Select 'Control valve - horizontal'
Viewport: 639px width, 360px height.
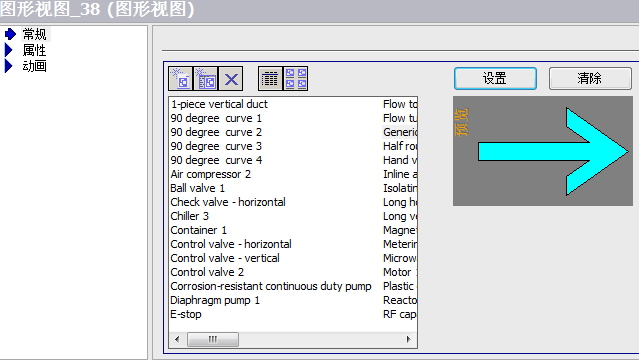pyautogui.click(x=231, y=244)
